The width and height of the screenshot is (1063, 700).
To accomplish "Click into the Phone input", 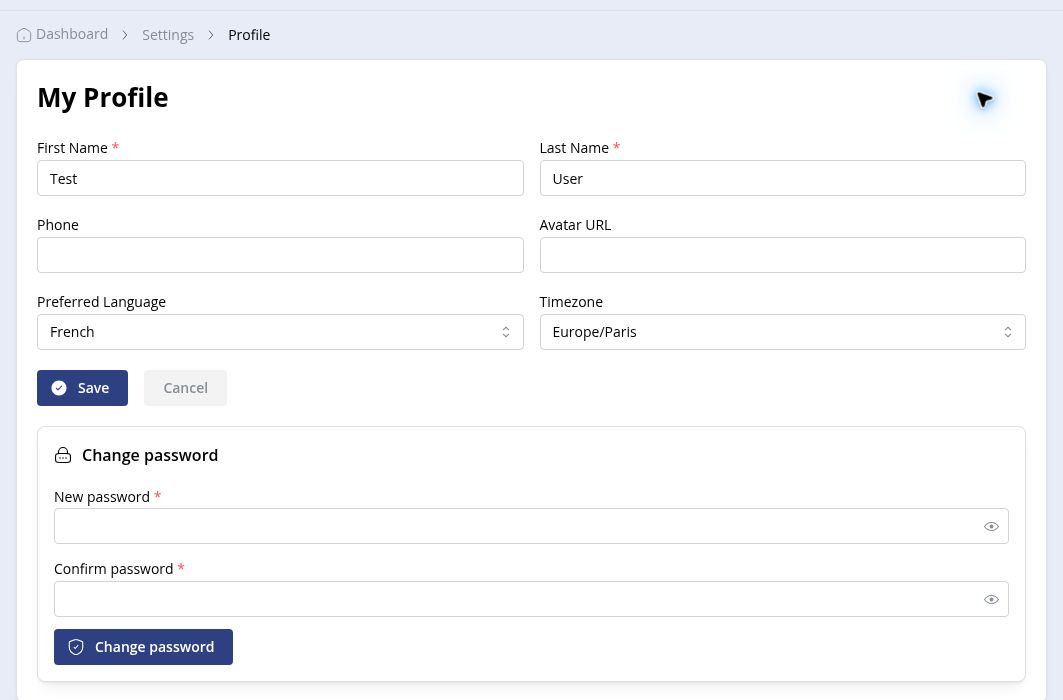I will [280, 255].
